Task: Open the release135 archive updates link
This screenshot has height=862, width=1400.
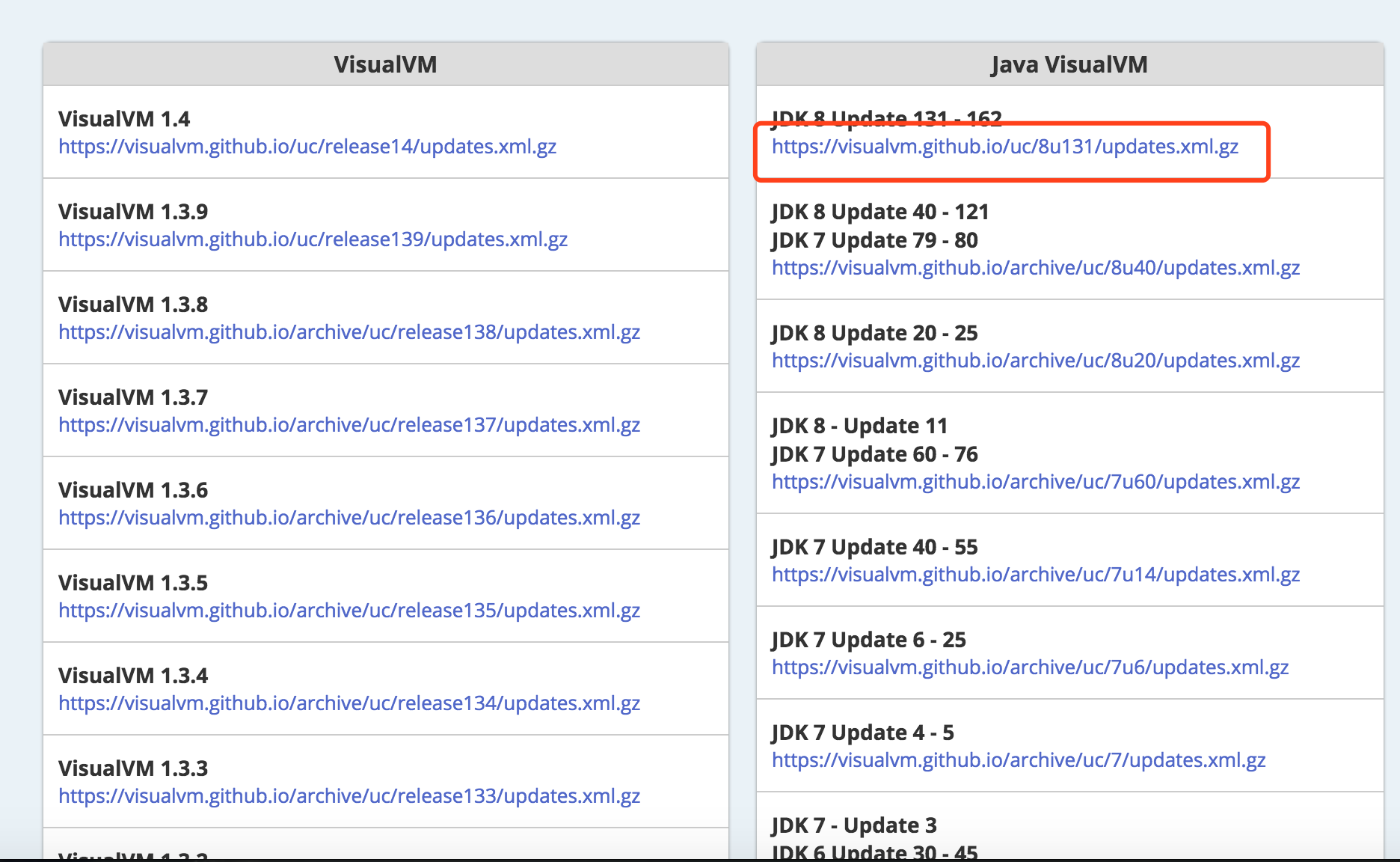Action: 349,611
